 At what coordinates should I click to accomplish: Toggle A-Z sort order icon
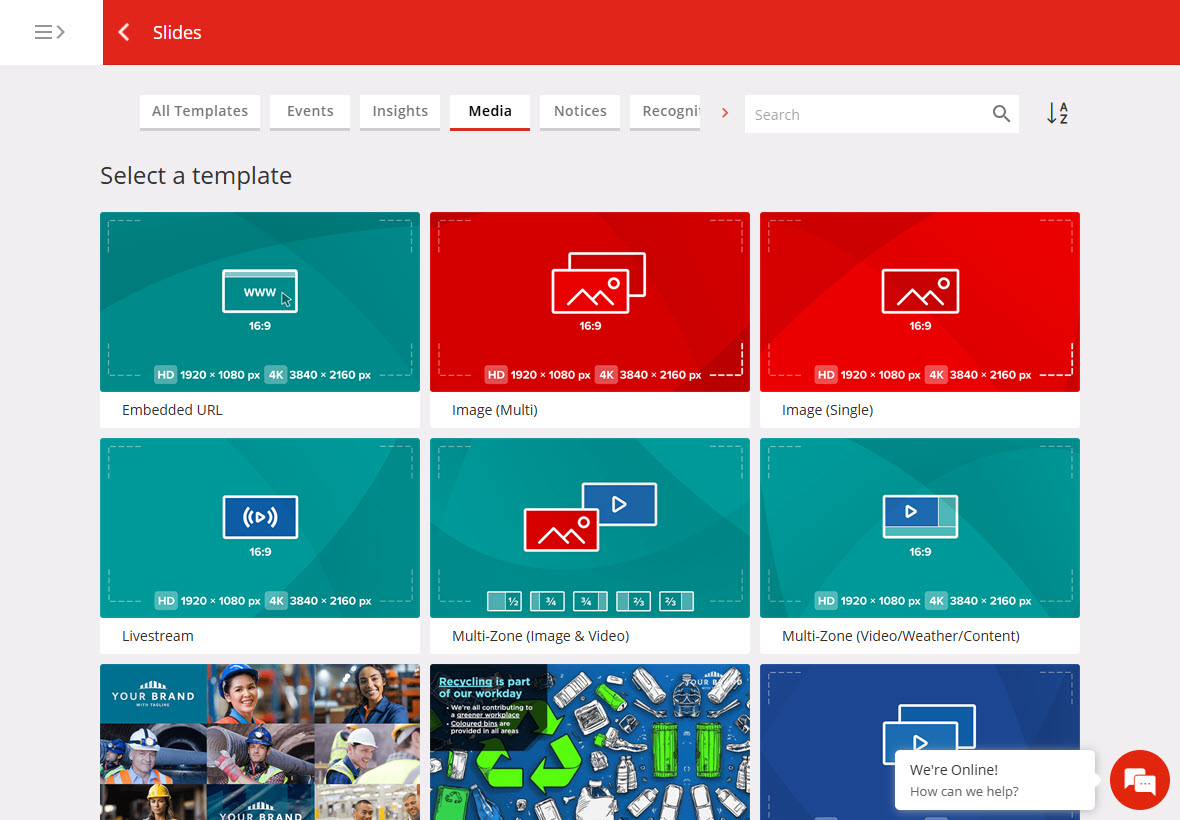[1057, 114]
